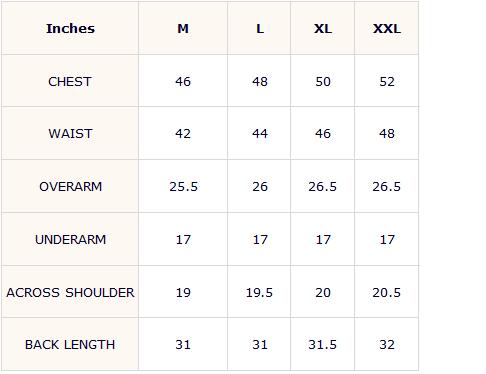Click the OVERARM row label
This screenshot has width=486, height=374.
[x=70, y=187]
